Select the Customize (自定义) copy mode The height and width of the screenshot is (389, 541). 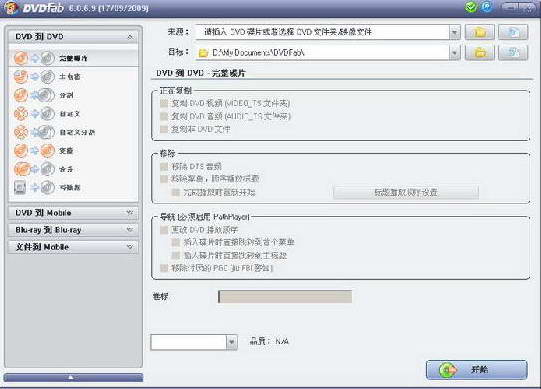click(x=73, y=113)
